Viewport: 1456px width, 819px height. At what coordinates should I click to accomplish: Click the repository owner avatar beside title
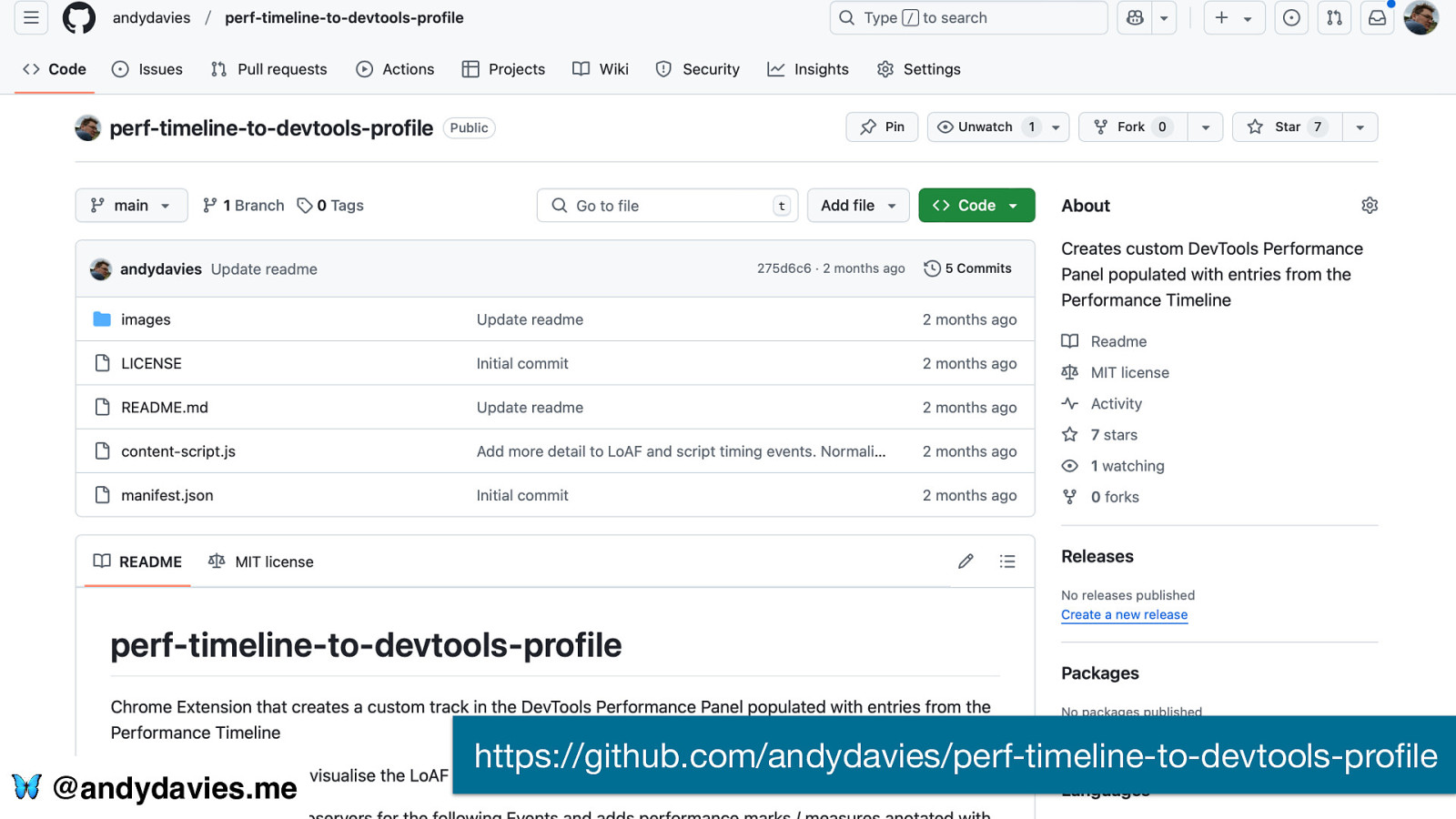click(x=88, y=128)
